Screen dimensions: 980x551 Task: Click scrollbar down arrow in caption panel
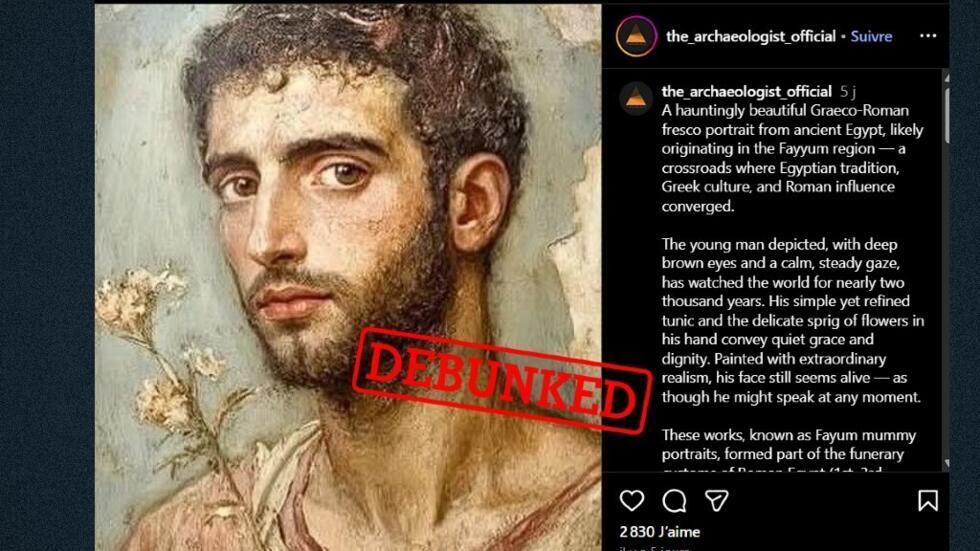(x=946, y=463)
